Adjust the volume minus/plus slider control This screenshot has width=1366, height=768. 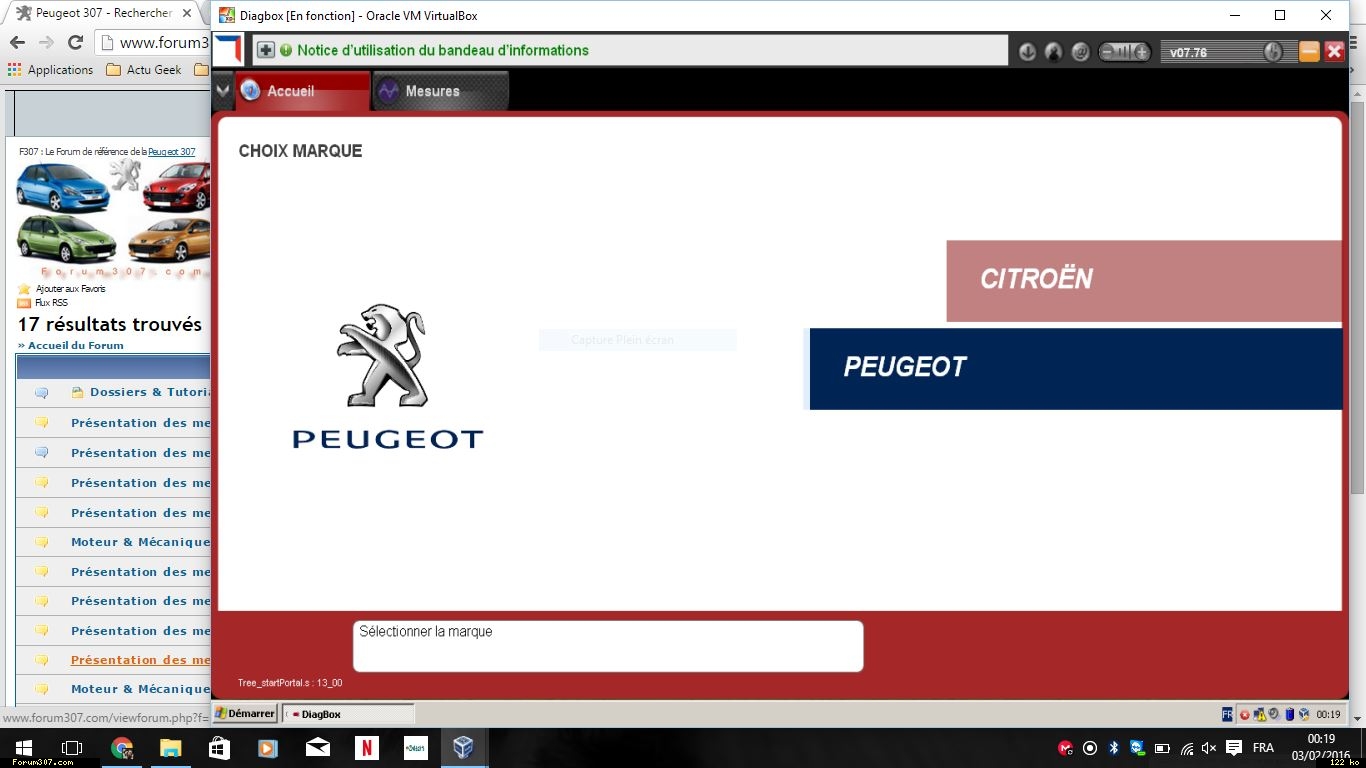click(x=1125, y=52)
